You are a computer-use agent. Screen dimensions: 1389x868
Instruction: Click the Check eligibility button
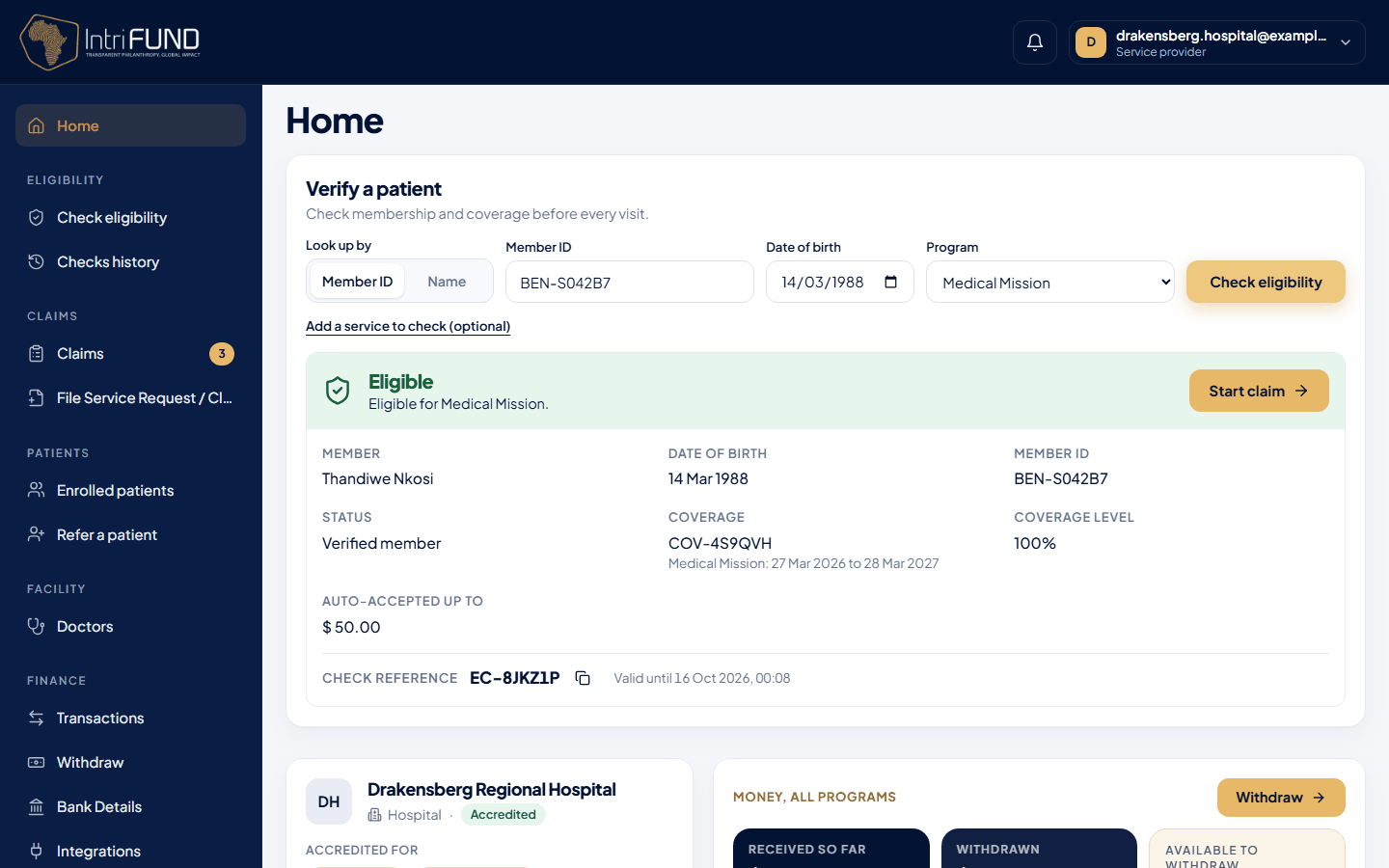click(1266, 282)
